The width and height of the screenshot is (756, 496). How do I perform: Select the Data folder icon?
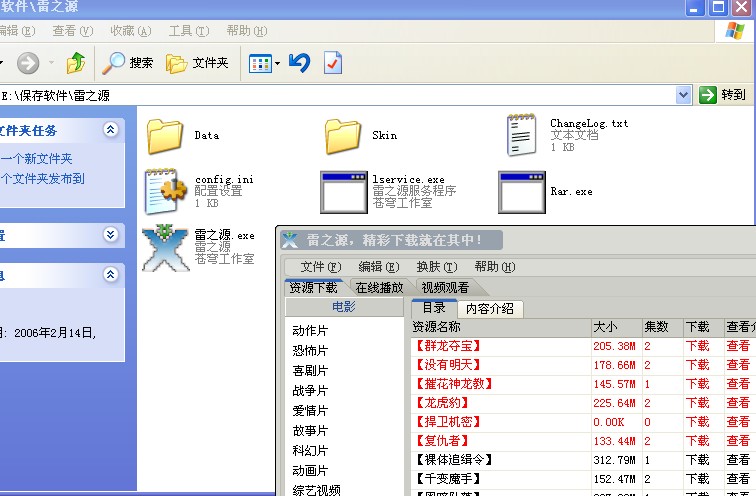(164, 136)
